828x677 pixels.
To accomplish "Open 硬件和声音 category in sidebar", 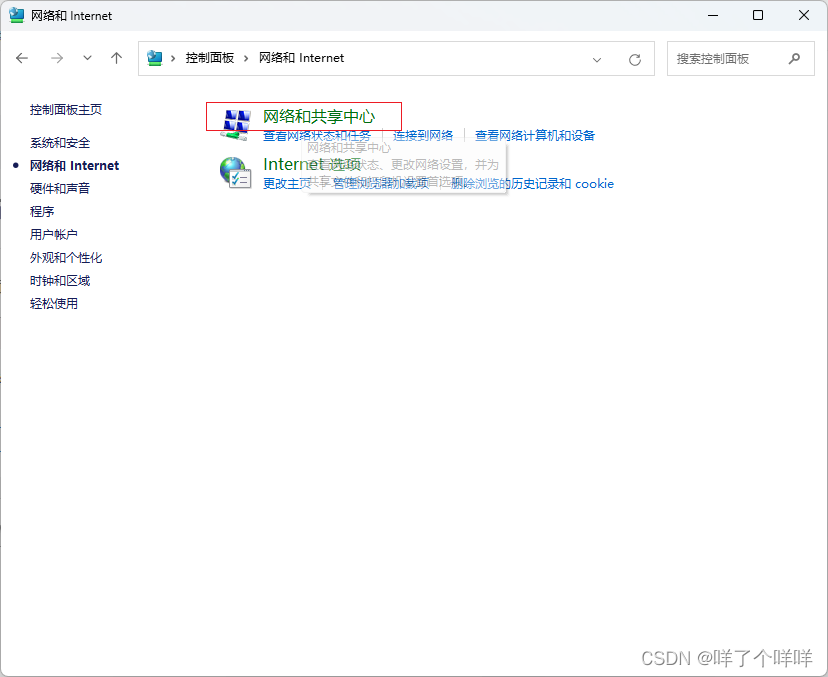I will [60, 189].
